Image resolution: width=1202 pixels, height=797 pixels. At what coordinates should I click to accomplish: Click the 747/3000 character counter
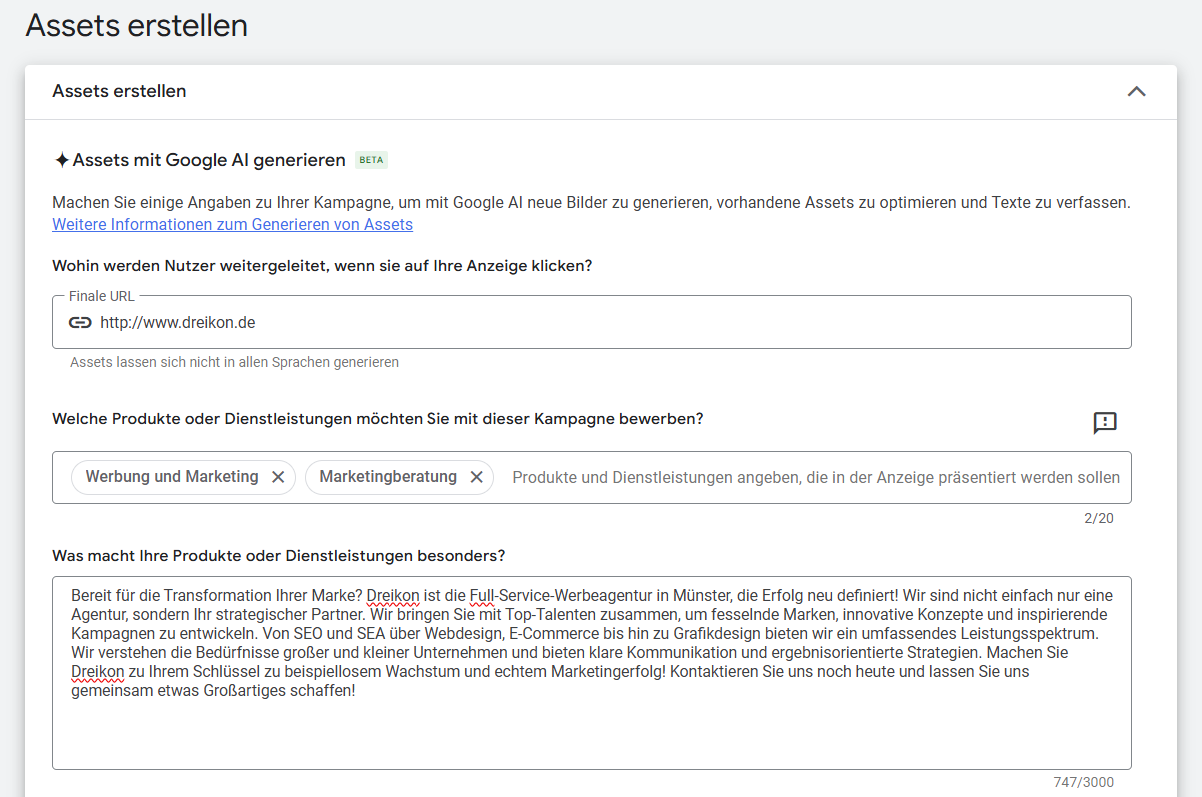[1083, 782]
